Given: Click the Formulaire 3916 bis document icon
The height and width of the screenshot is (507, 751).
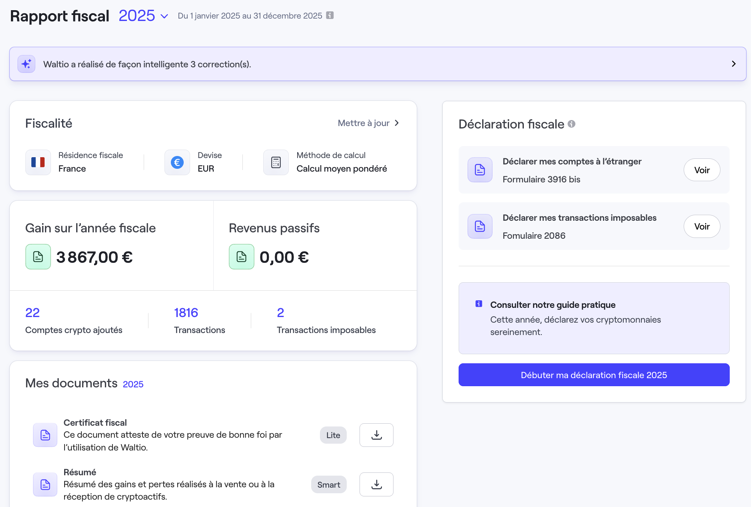Looking at the screenshot, I should (480, 170).
